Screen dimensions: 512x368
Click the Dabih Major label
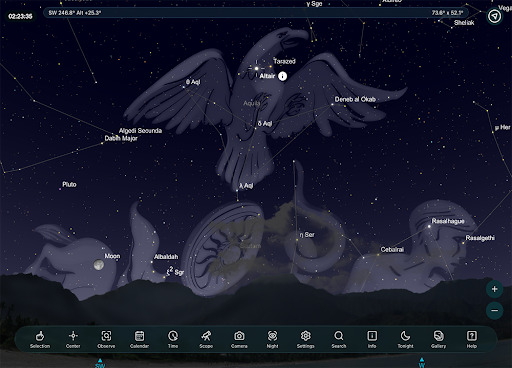tap(121, 138)
